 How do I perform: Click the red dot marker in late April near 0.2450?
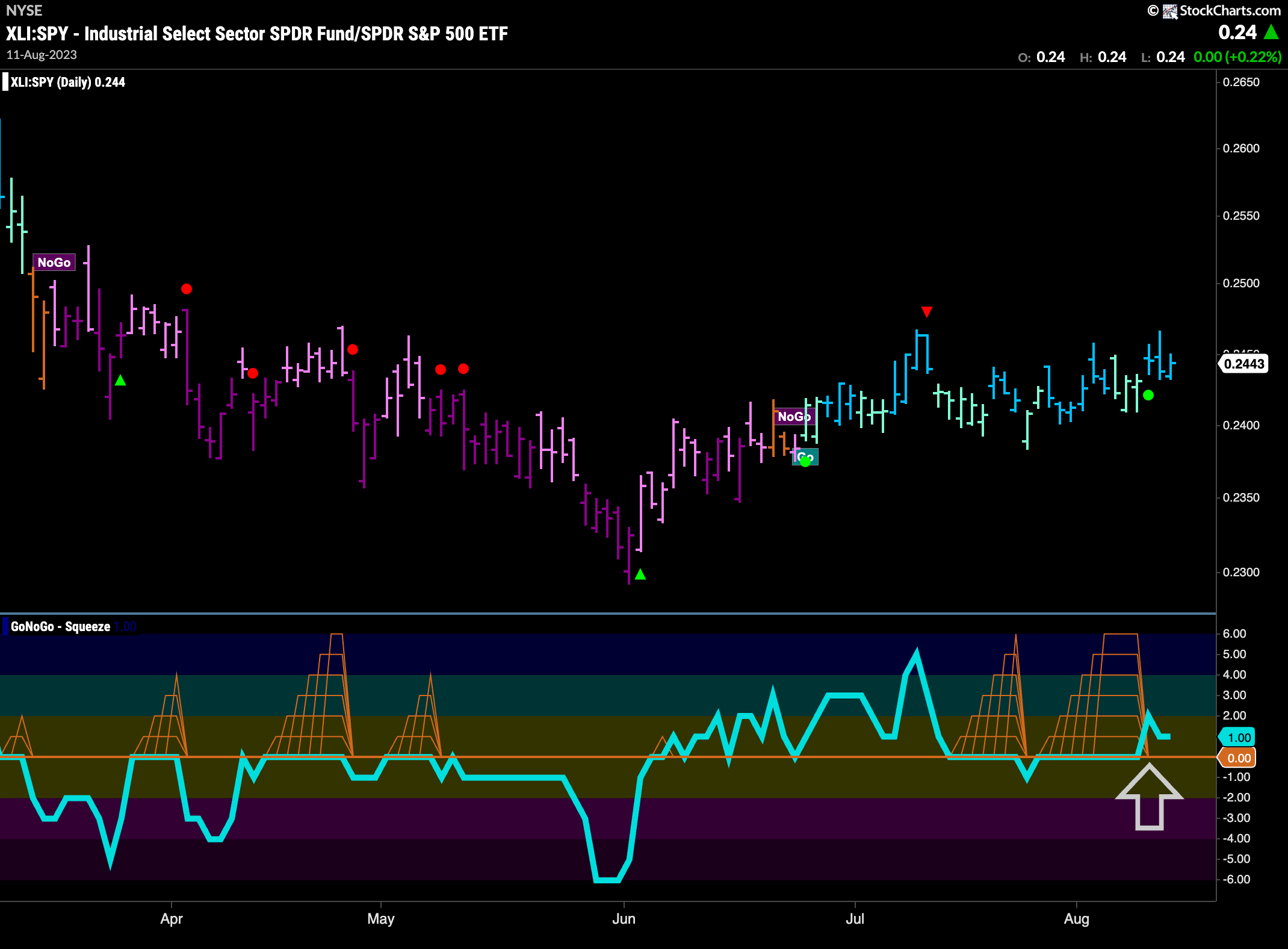(x=353, y=349)
